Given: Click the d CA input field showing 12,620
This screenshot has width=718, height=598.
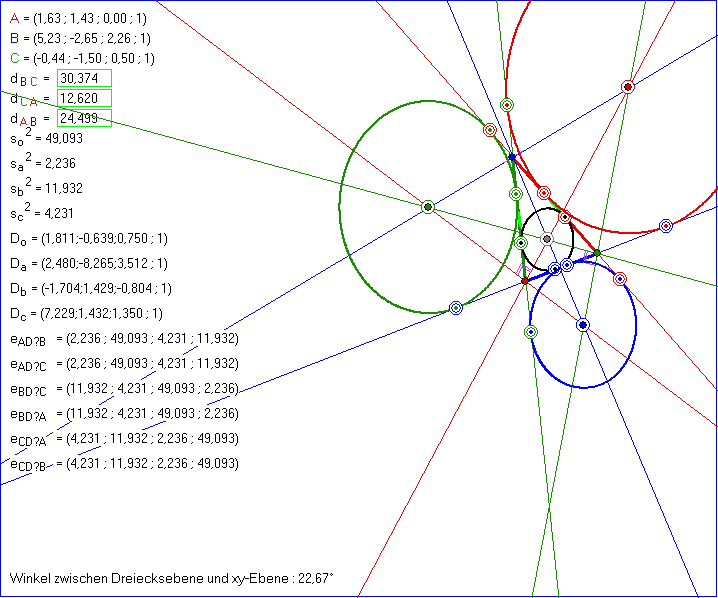Looking at the screenshot, I should tap(84, 98).
